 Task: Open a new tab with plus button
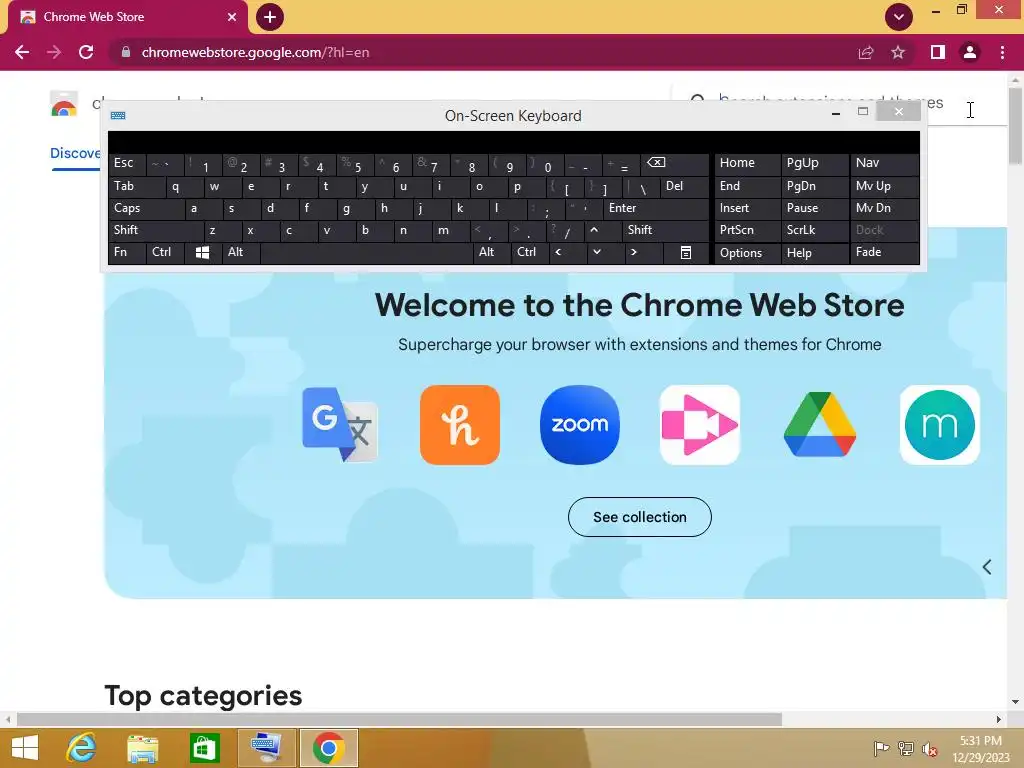[270, 17]
